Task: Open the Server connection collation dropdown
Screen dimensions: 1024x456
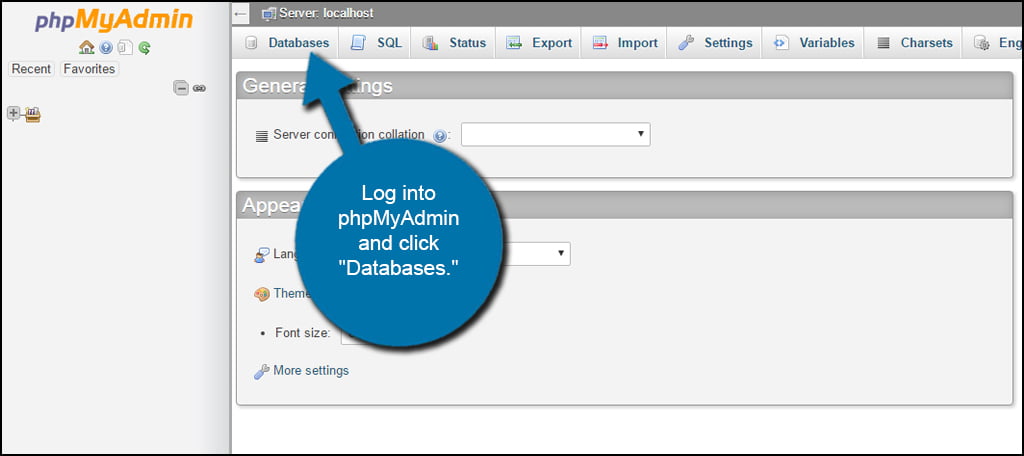Action: (556, 135)
